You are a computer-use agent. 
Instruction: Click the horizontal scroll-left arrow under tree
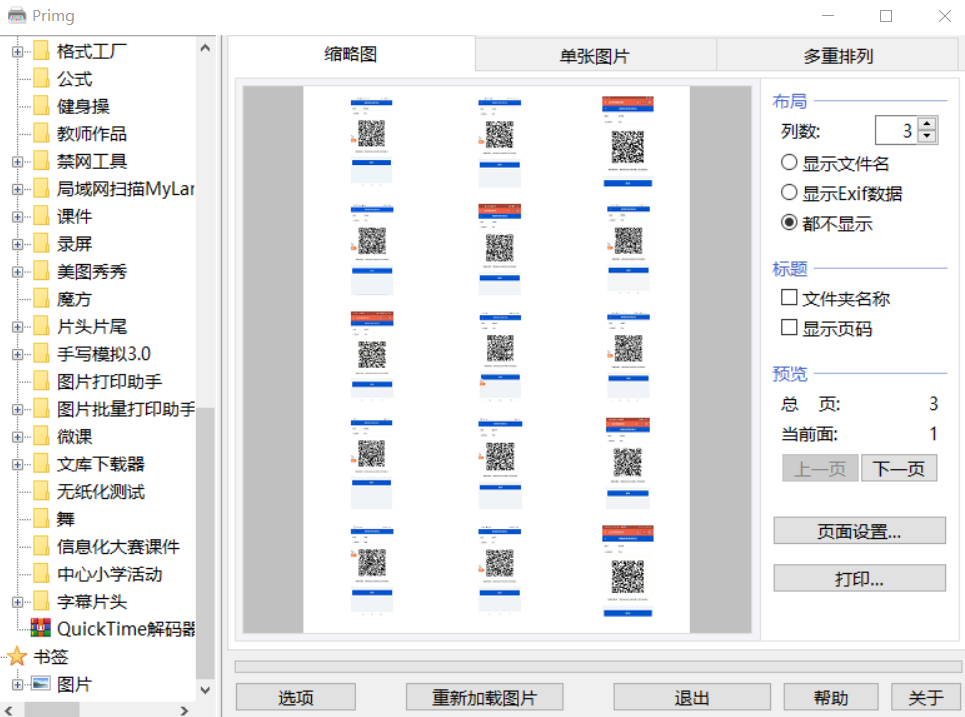coord(9,710)
